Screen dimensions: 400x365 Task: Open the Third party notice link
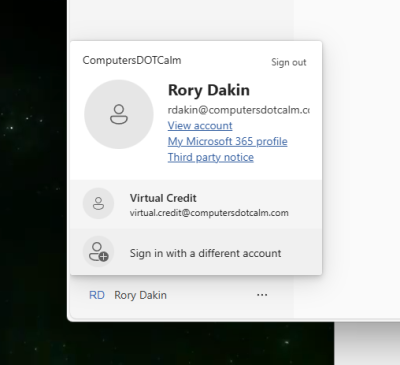pos(211,157)
